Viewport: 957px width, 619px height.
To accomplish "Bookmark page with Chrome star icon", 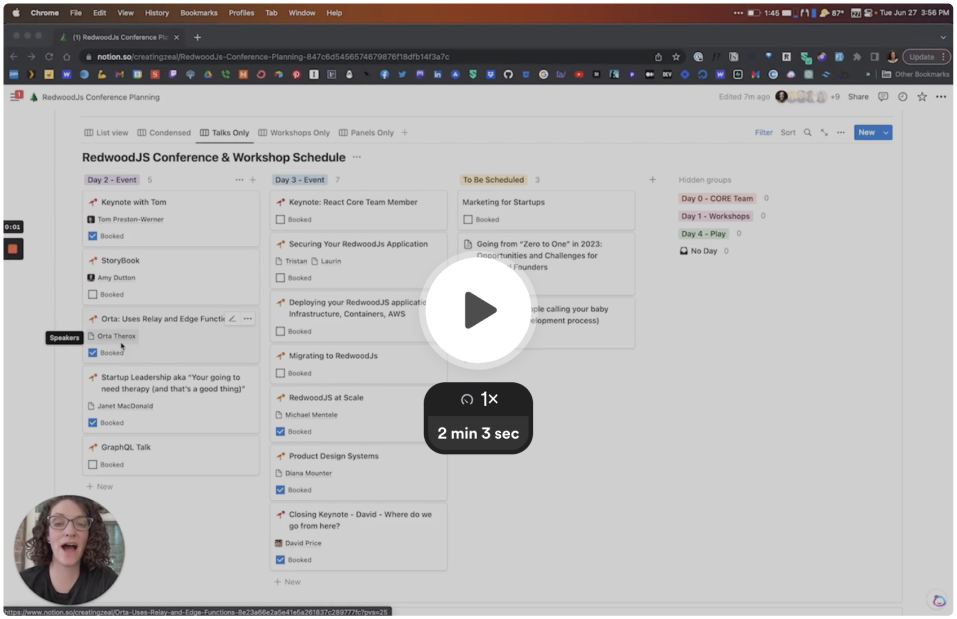I will [x=676, y=57].
